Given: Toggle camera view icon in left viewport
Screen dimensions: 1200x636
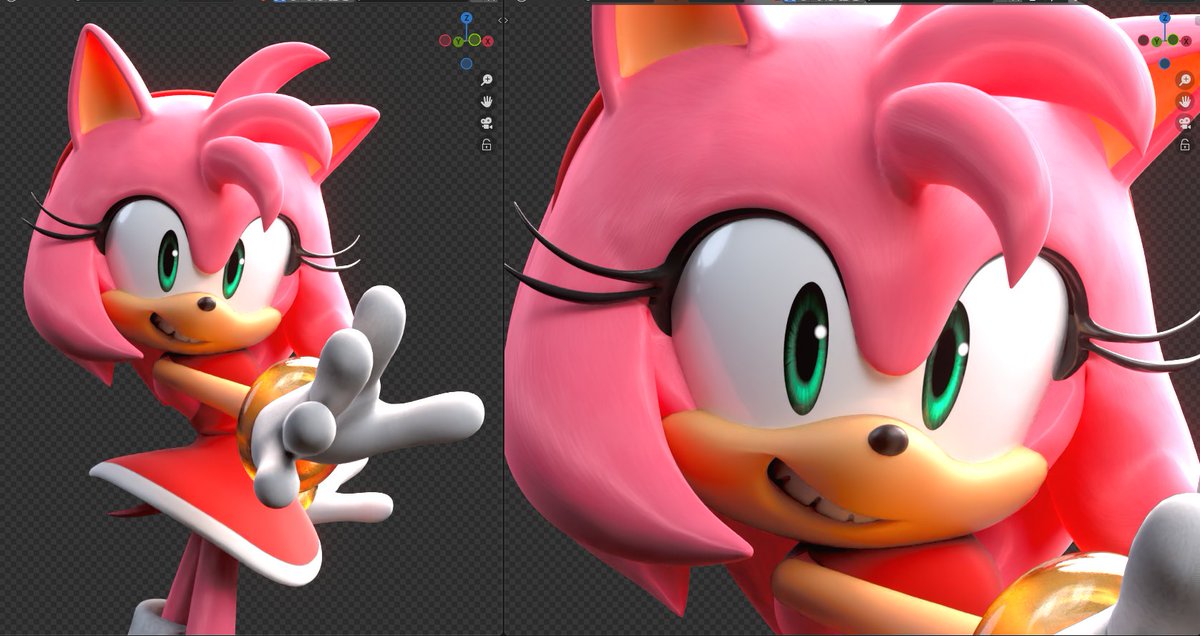Looking at the screenshot, I should pos(486,123).
